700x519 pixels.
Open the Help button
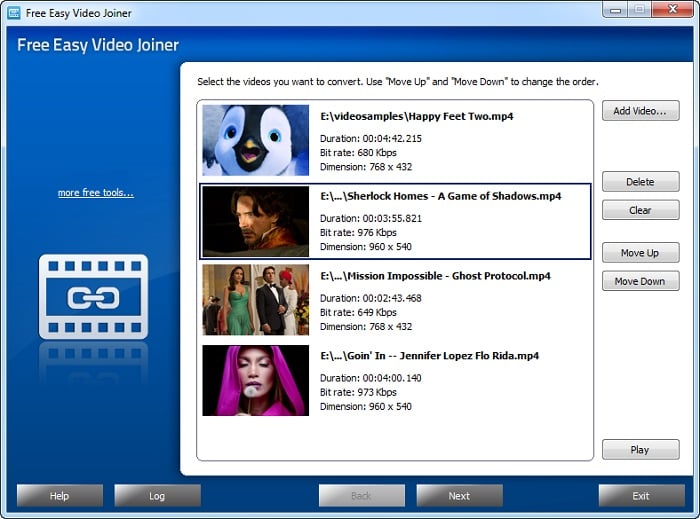60,495
